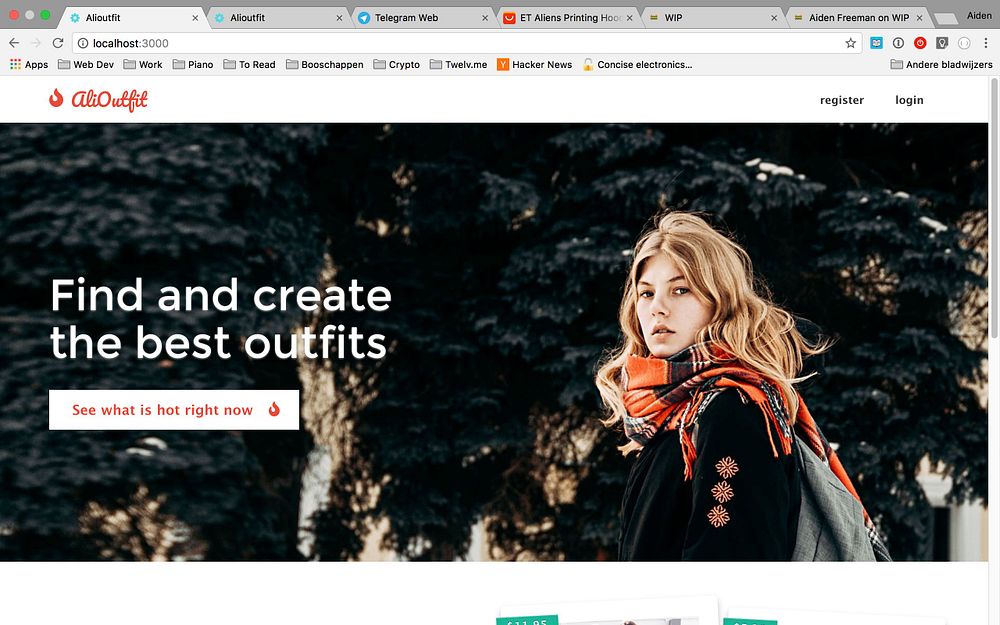Click the green $11.95 price tag
Image resolution: width=1000 pixels, height=625 pixels.
(x=527, y=621)
